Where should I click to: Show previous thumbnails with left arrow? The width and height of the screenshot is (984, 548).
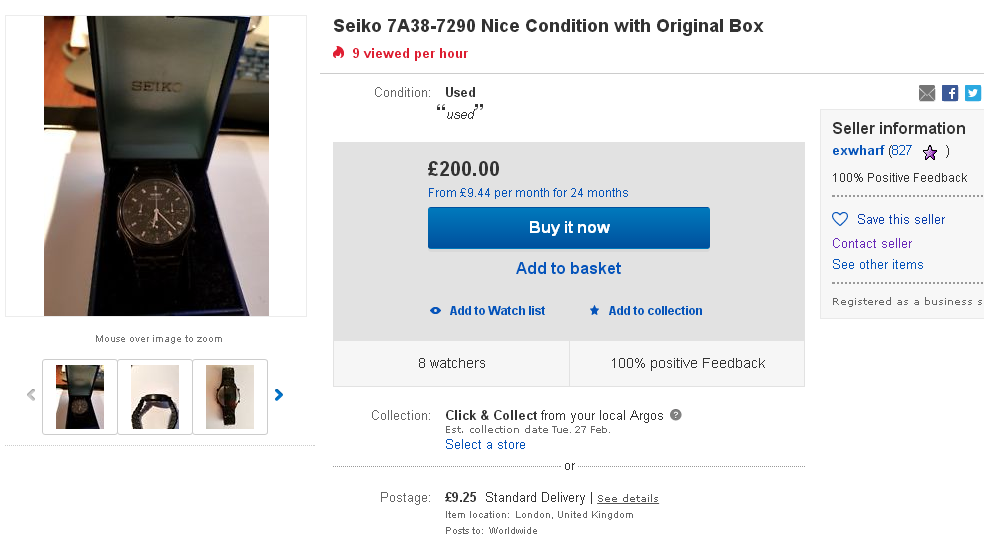point(31,395)
